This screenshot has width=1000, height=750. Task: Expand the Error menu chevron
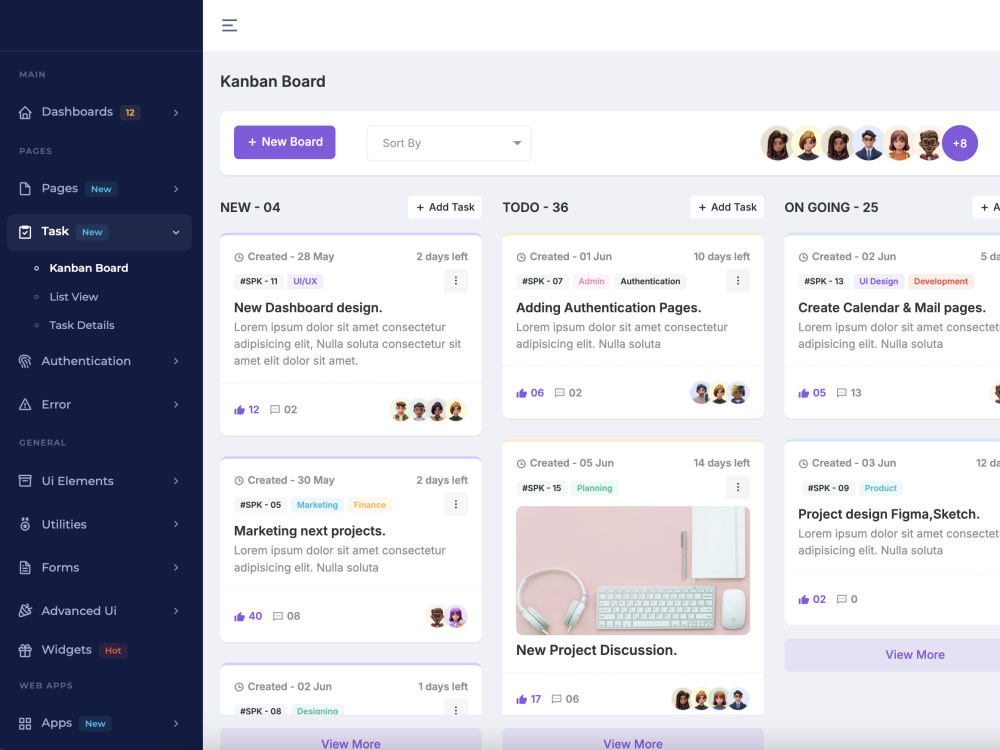[176, 404]
